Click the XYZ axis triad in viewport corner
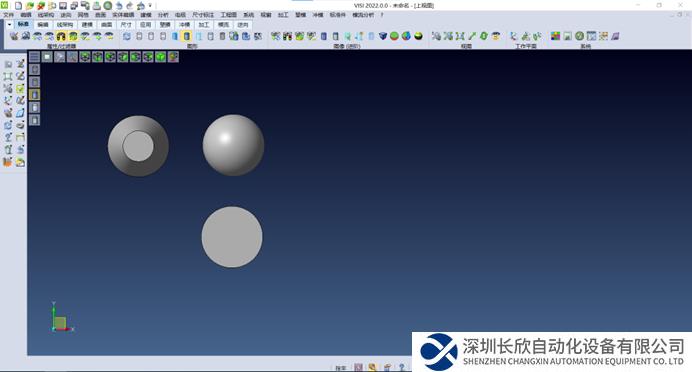This screenshot has height=372, width=692. [x=62, y=317]
